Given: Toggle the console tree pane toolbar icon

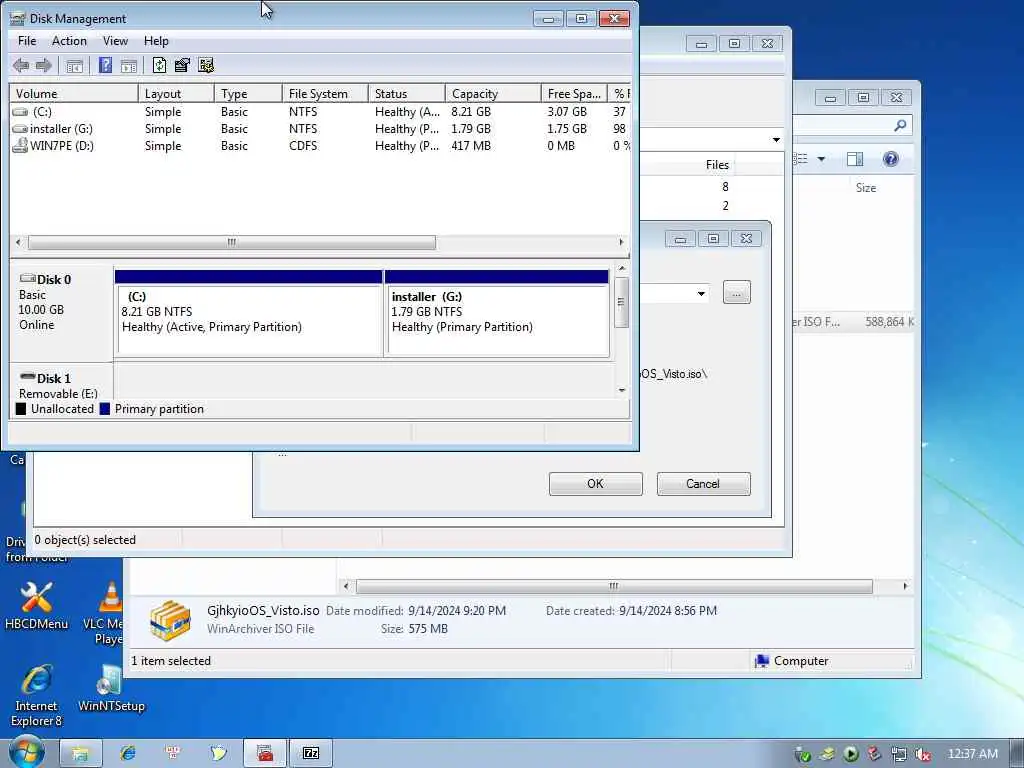Looking at the screenshot, I should coord(74,65).
